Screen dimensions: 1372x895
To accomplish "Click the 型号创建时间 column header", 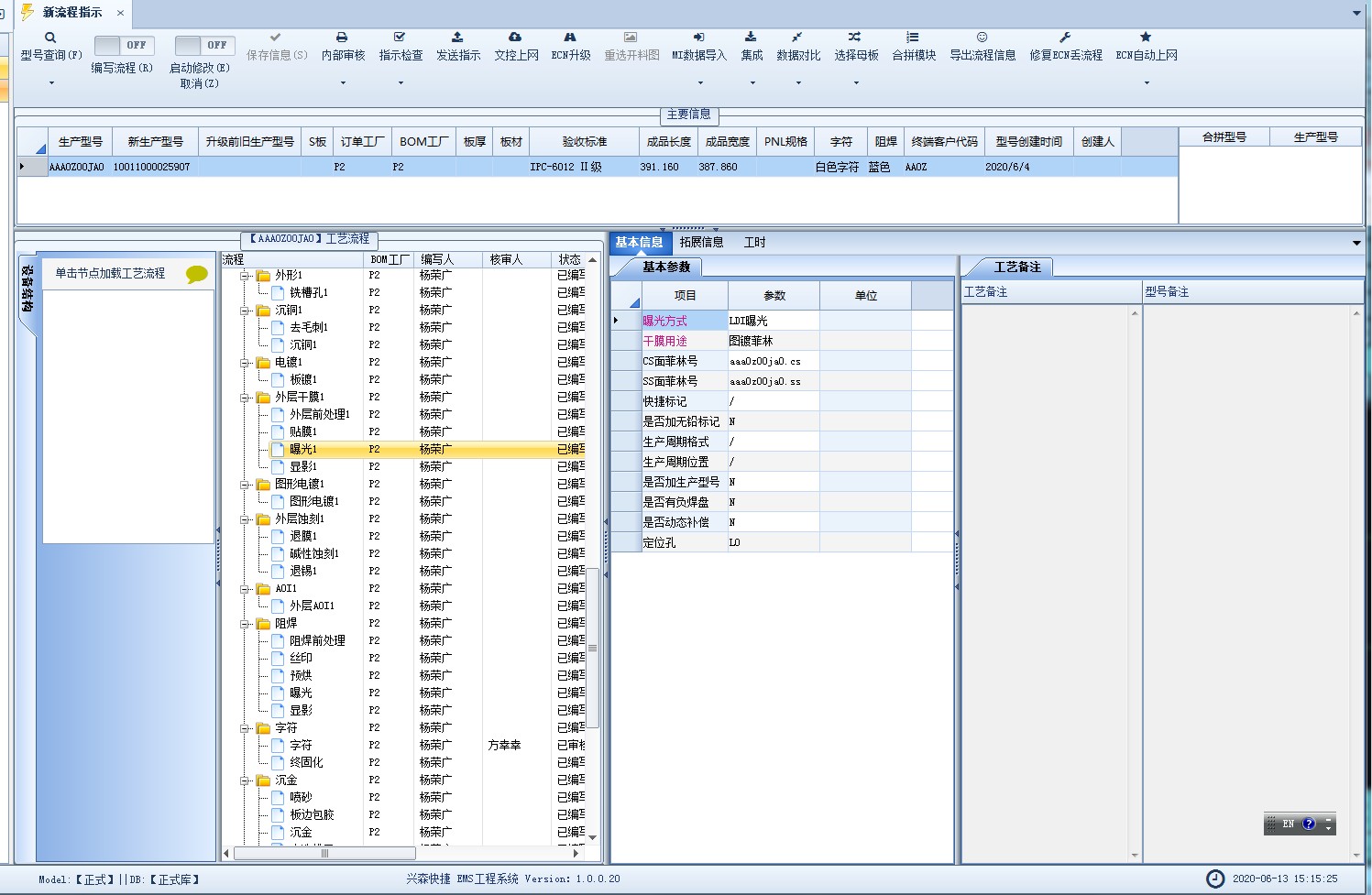I will click(x=1028, y=142).
